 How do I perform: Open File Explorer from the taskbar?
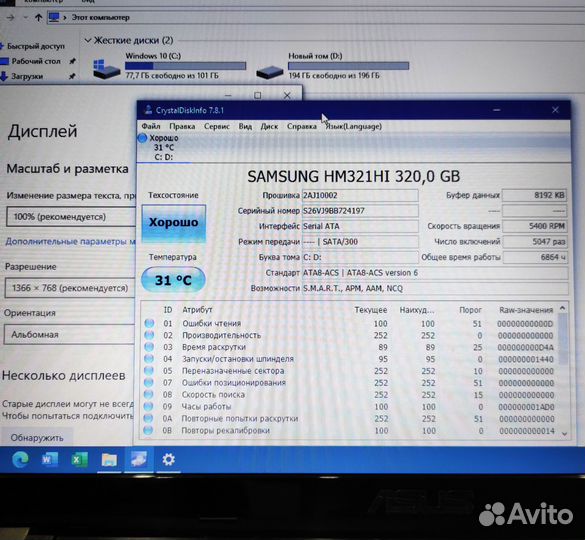pos(109,460)
